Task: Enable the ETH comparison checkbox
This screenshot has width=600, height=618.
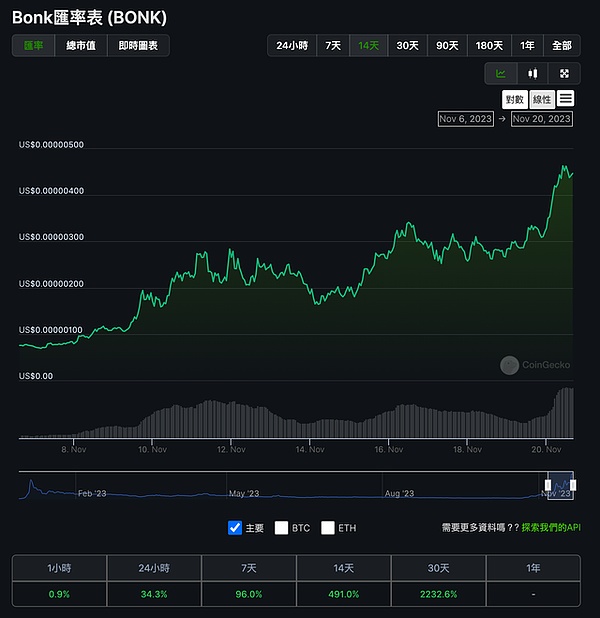Action: point(328,527)
